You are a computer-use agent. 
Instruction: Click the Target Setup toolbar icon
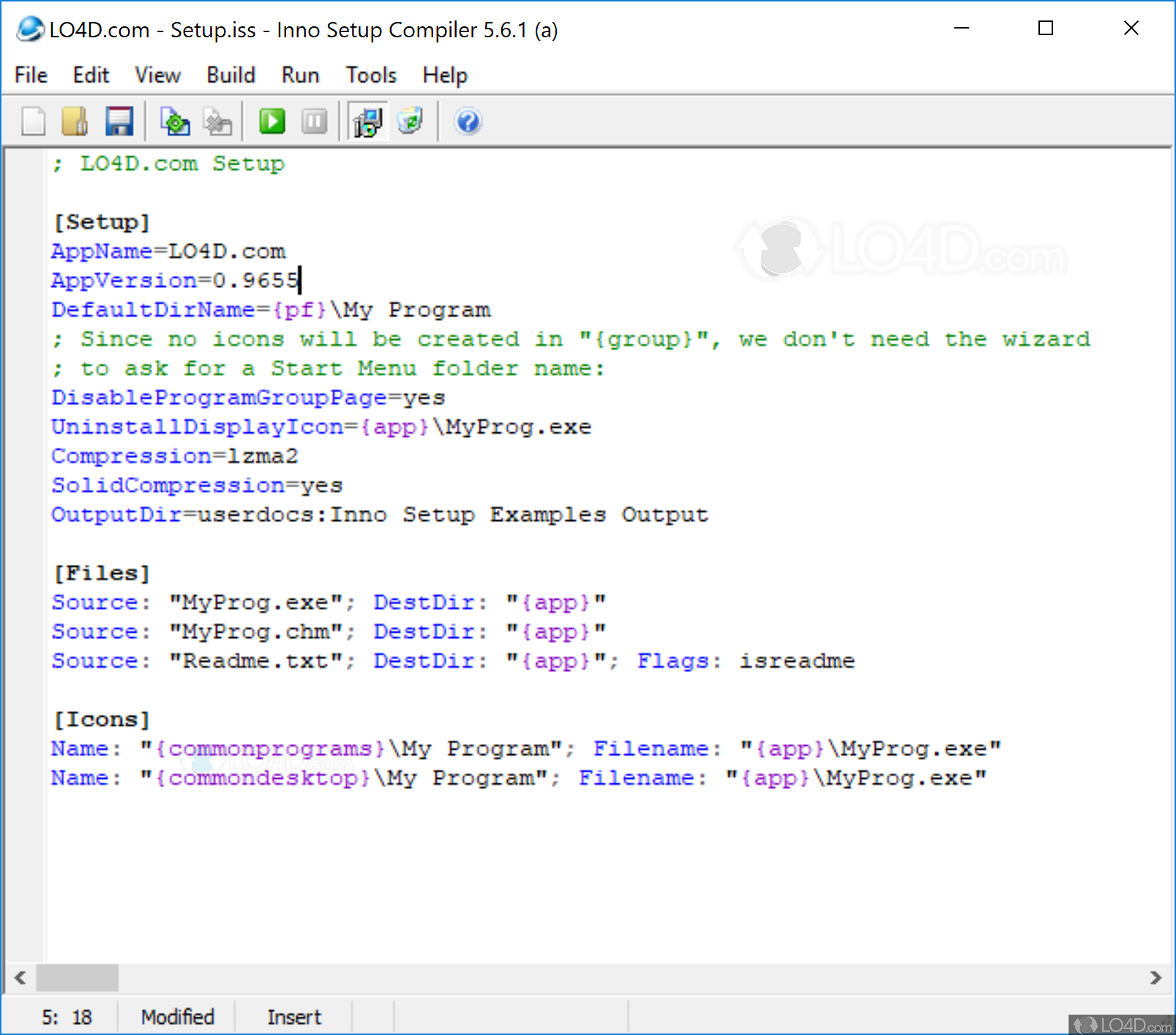tap(367, 121)
